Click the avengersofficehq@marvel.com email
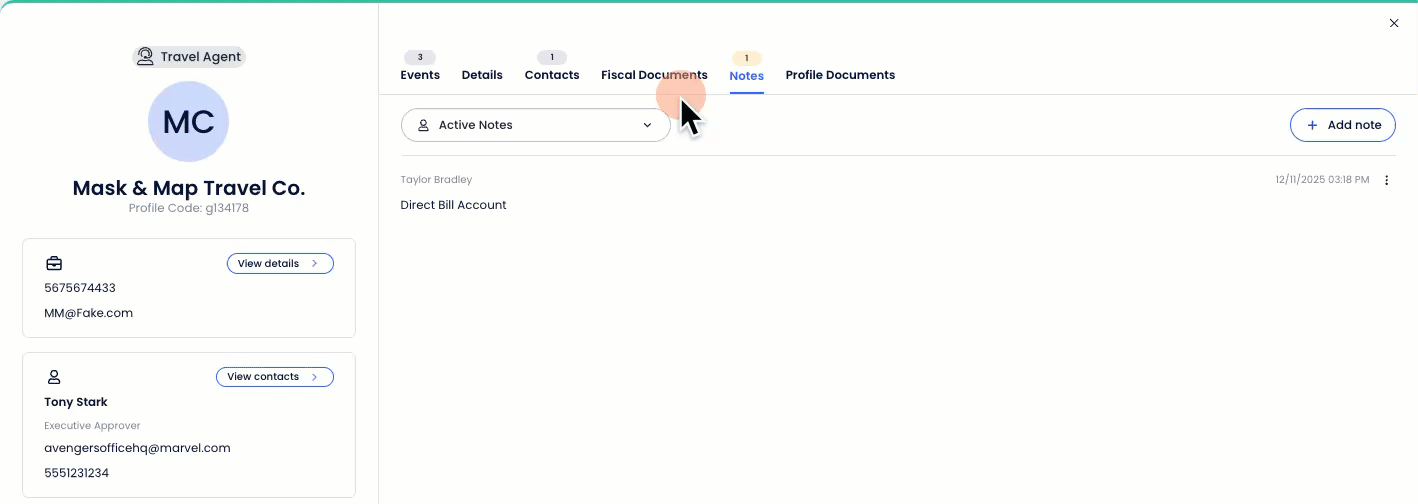 (x=138, y=448)
